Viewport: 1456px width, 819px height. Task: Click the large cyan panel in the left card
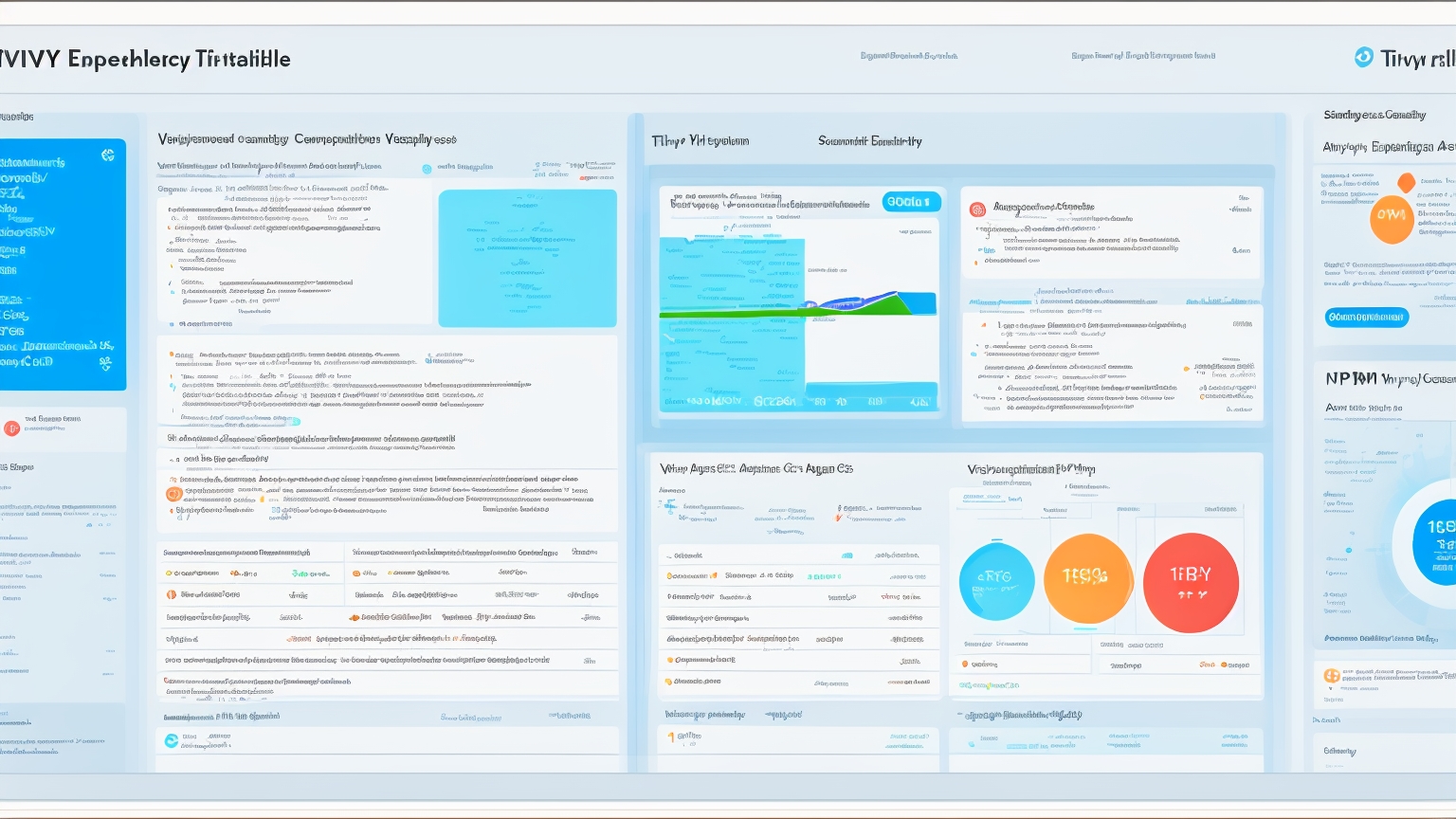(527, 258)
